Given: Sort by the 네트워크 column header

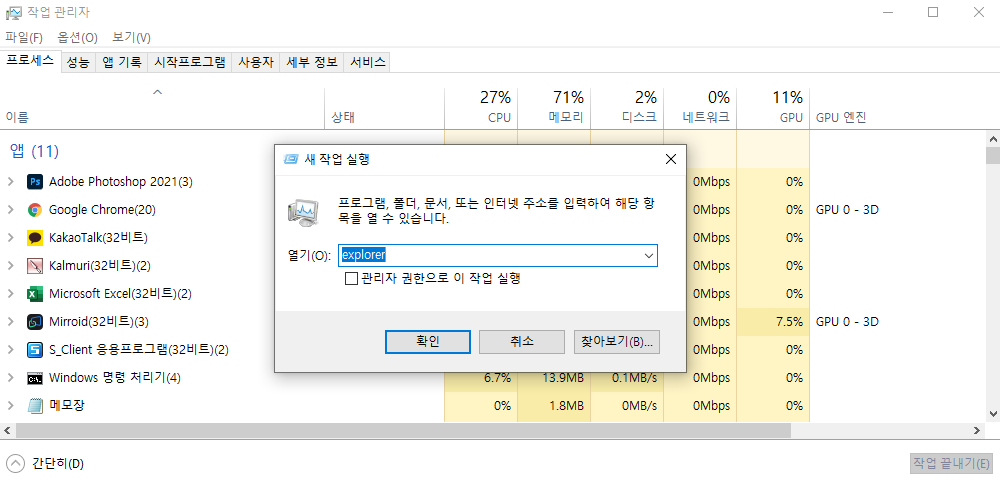Looking at the screenshot, I should 700,107.
